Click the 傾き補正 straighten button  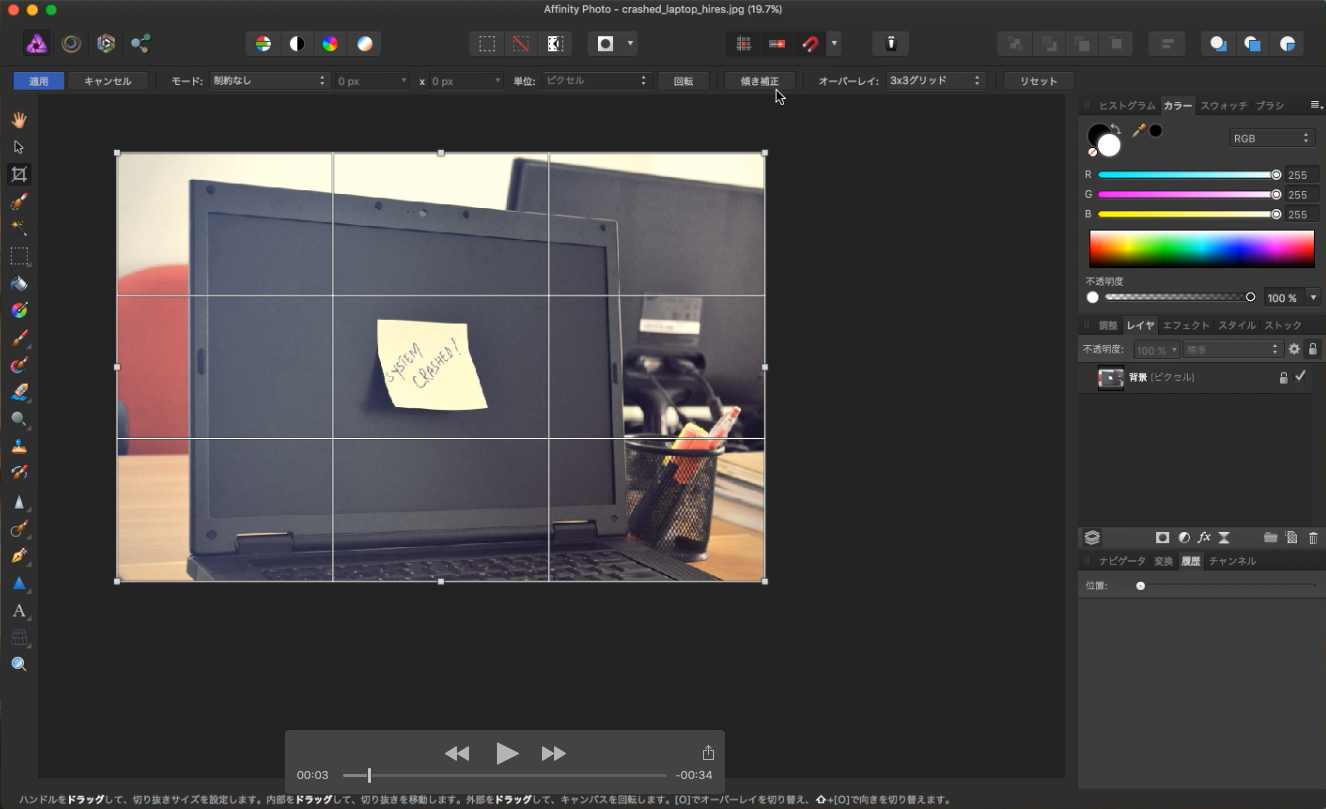point(759,81)
